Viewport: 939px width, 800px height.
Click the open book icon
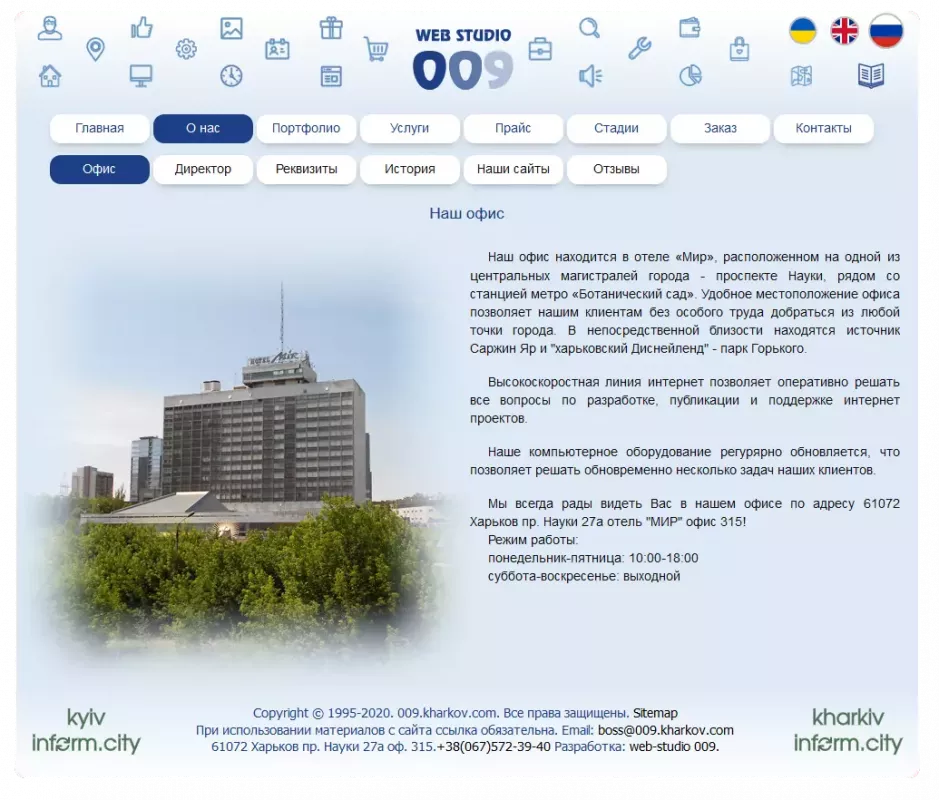tap(871, 75)
